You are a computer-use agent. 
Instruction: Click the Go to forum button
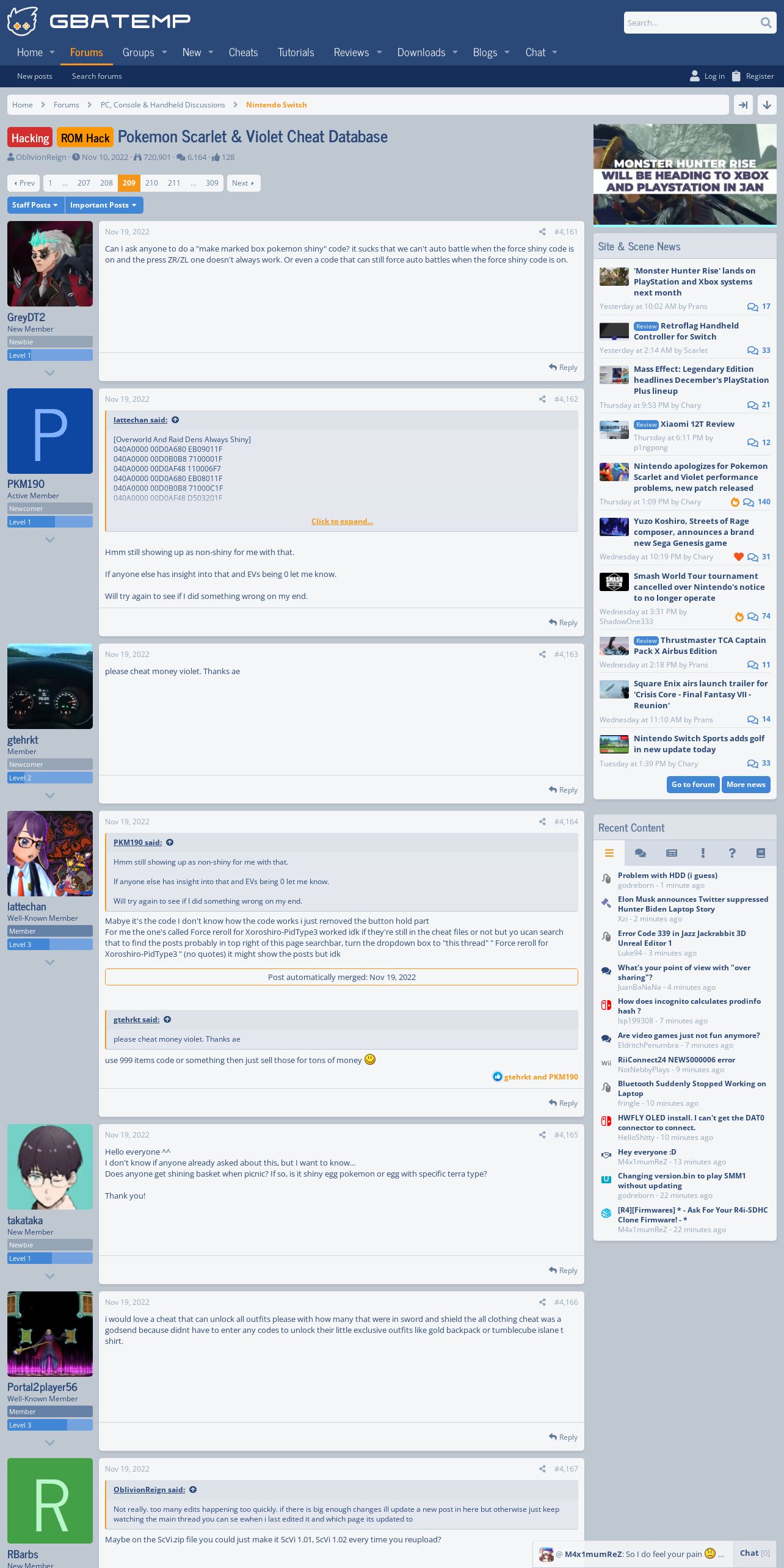pyautogui.click(x=693, y=785)
